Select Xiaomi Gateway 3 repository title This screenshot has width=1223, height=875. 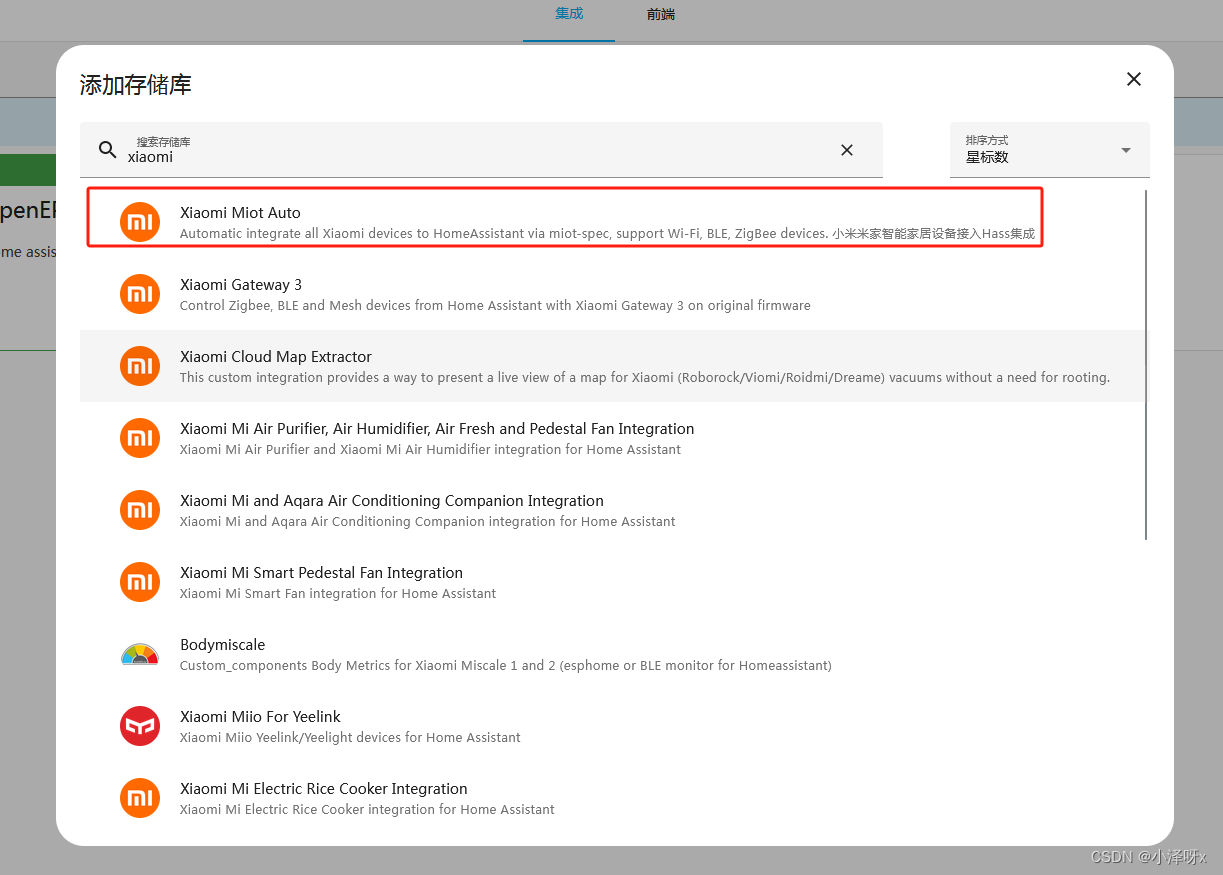pyautogui.click(x=241, y=285)
